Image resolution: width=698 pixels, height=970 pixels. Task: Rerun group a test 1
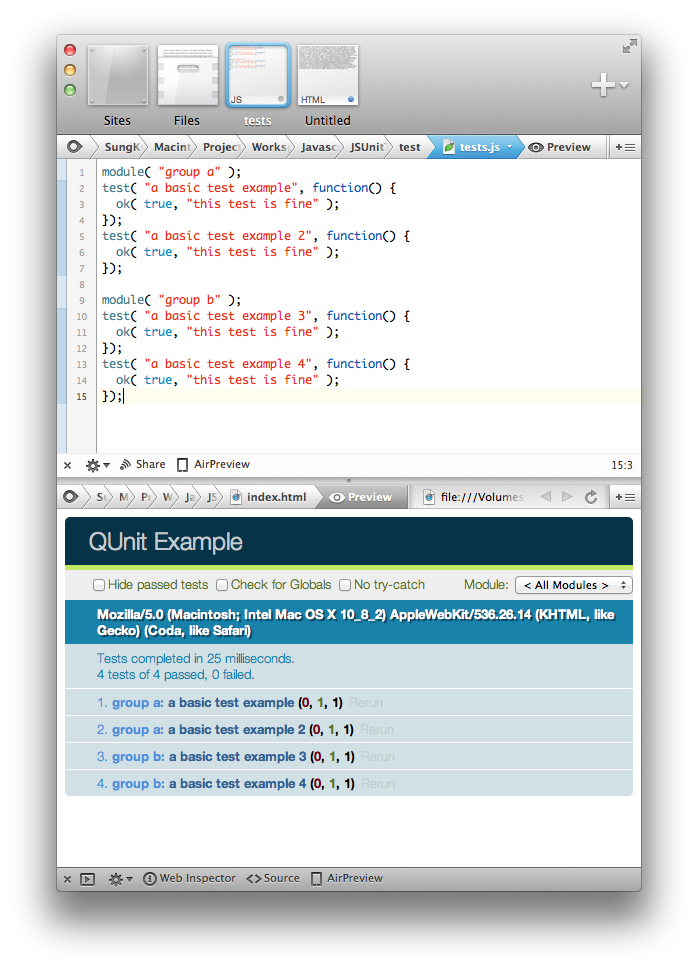click(366, 703)
